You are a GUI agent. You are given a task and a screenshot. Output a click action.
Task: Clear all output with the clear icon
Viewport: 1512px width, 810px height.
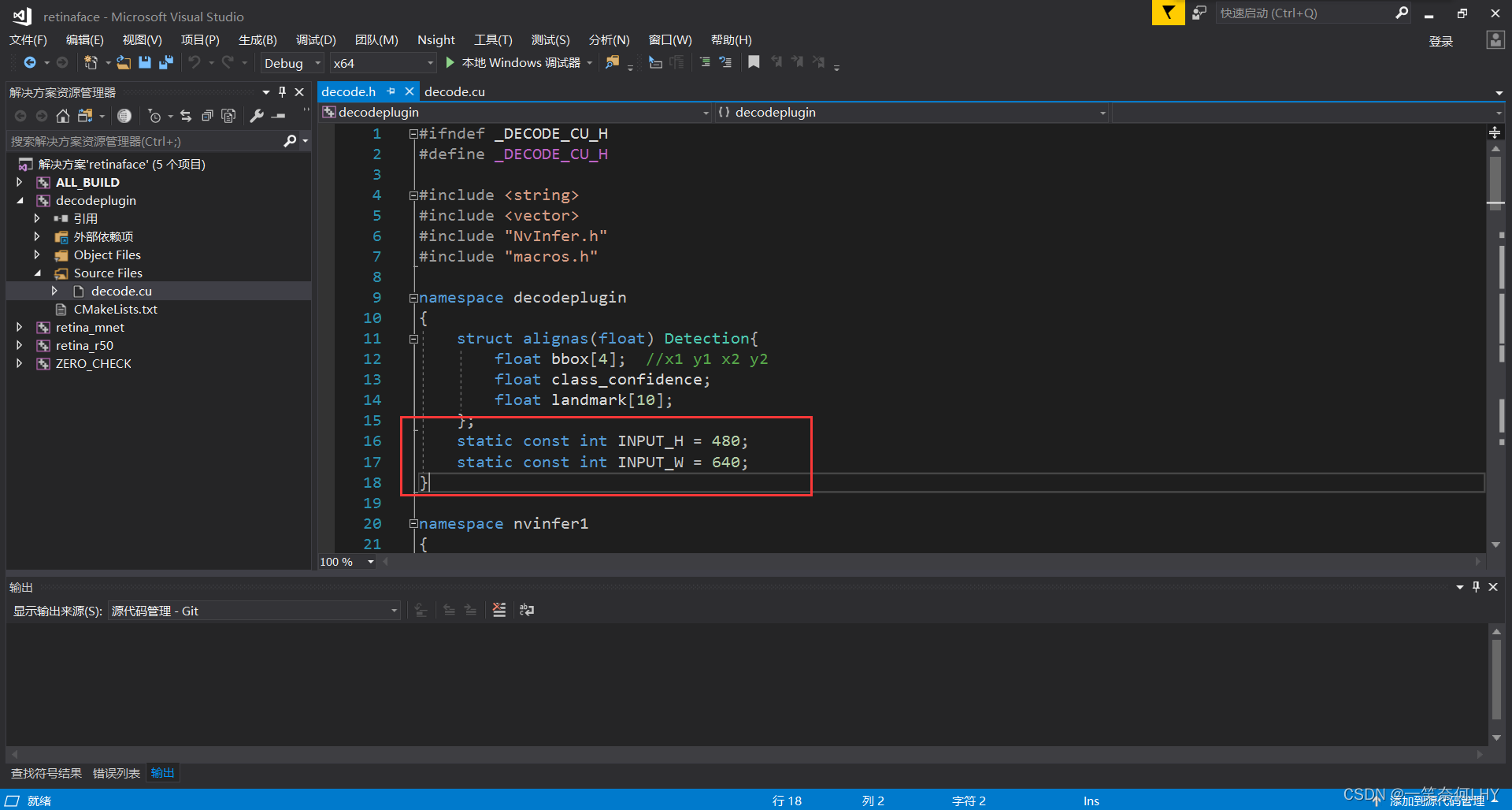(498, 610)
